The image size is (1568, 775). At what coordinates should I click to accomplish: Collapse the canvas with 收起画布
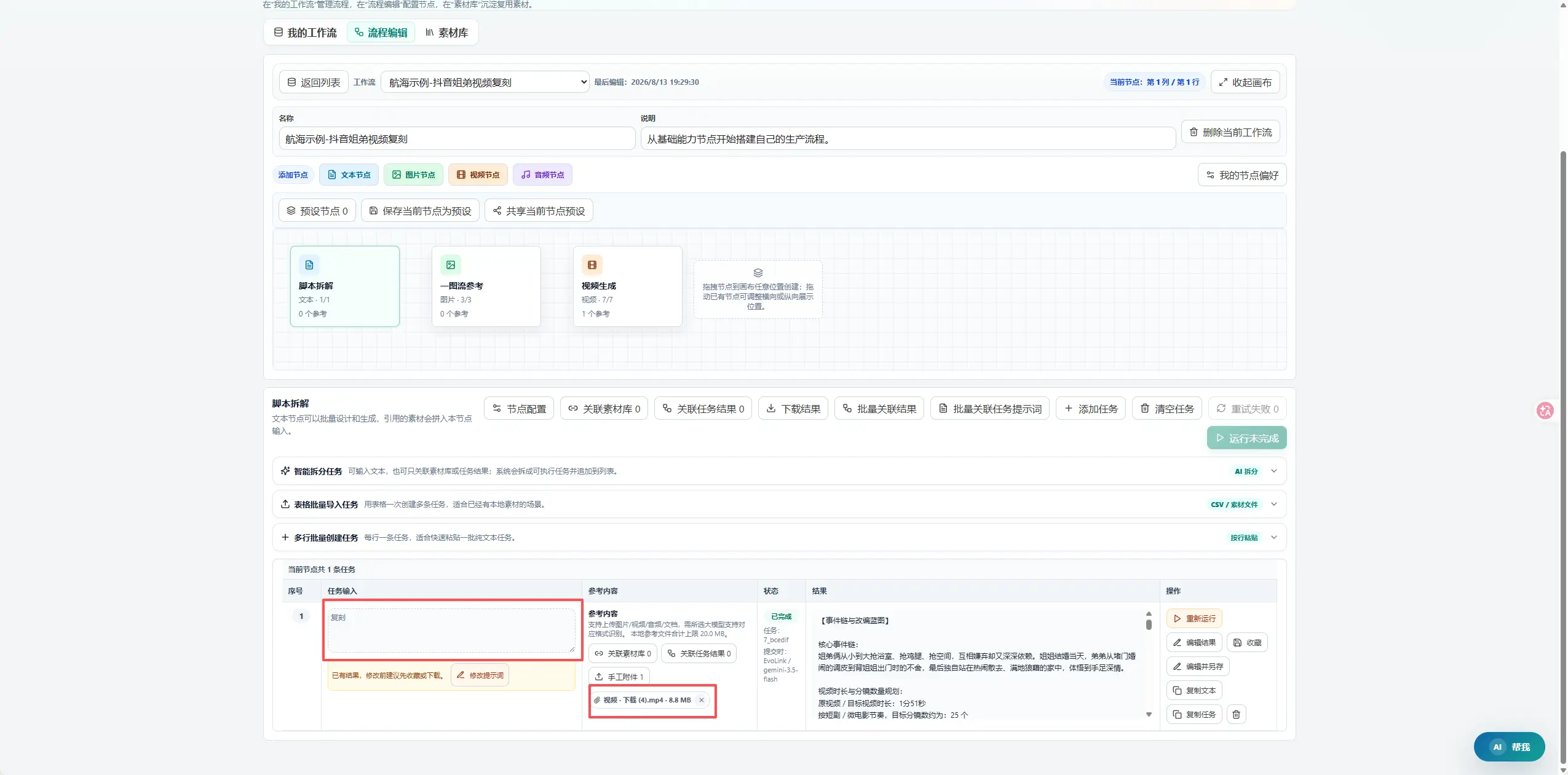coord(1245,82)
